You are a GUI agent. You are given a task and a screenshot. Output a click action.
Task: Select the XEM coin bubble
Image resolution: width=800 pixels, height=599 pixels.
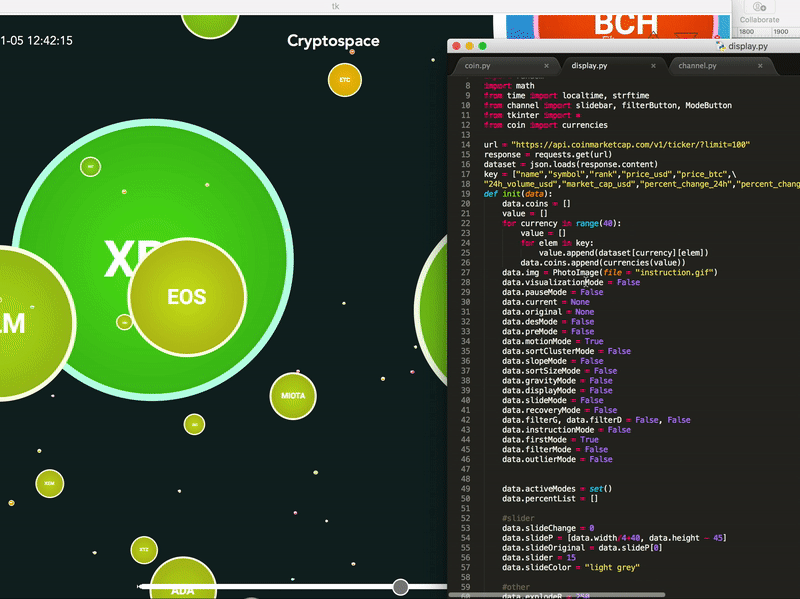pyautogui.click(x=49, y=483)
